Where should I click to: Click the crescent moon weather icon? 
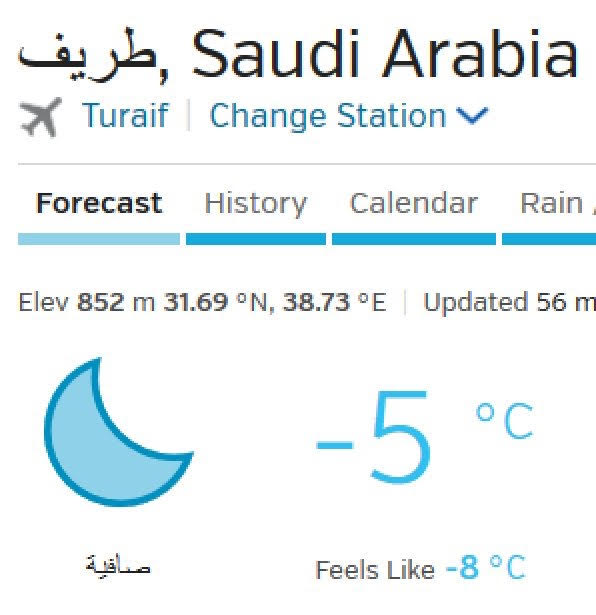pyautogui.click(x=118, y=432)
